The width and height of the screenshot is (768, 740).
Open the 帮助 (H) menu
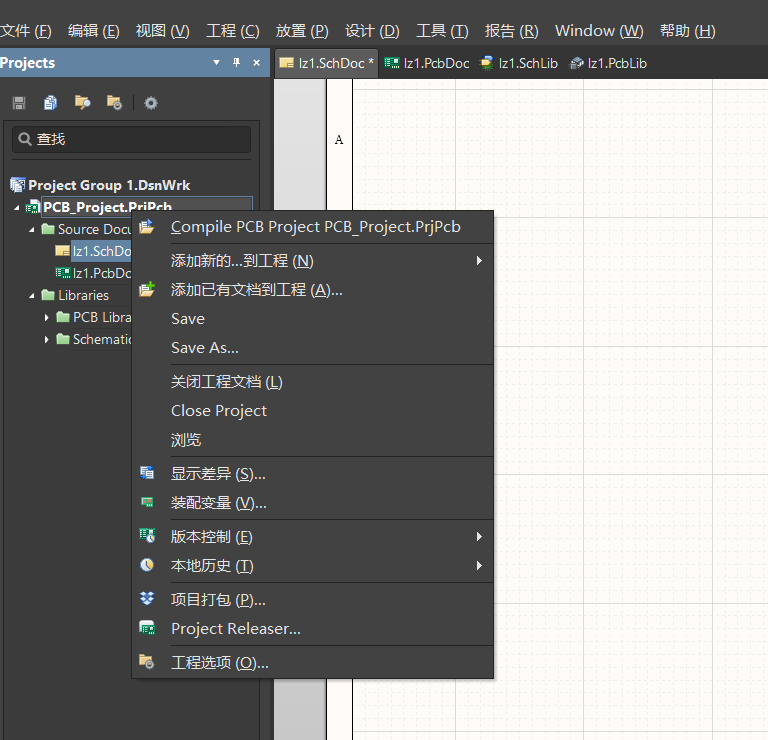click(x=688, y=31)
